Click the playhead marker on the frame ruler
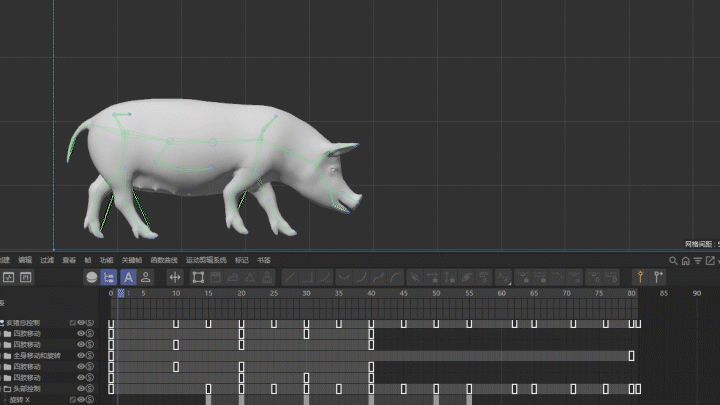This screenshot has height=405, width=720. [x=121, y=293]
